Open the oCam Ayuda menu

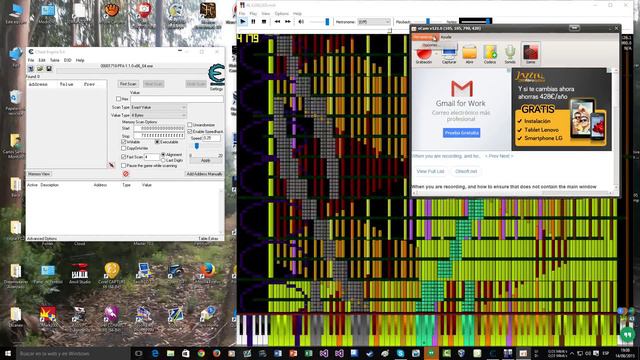pos(447,37)
